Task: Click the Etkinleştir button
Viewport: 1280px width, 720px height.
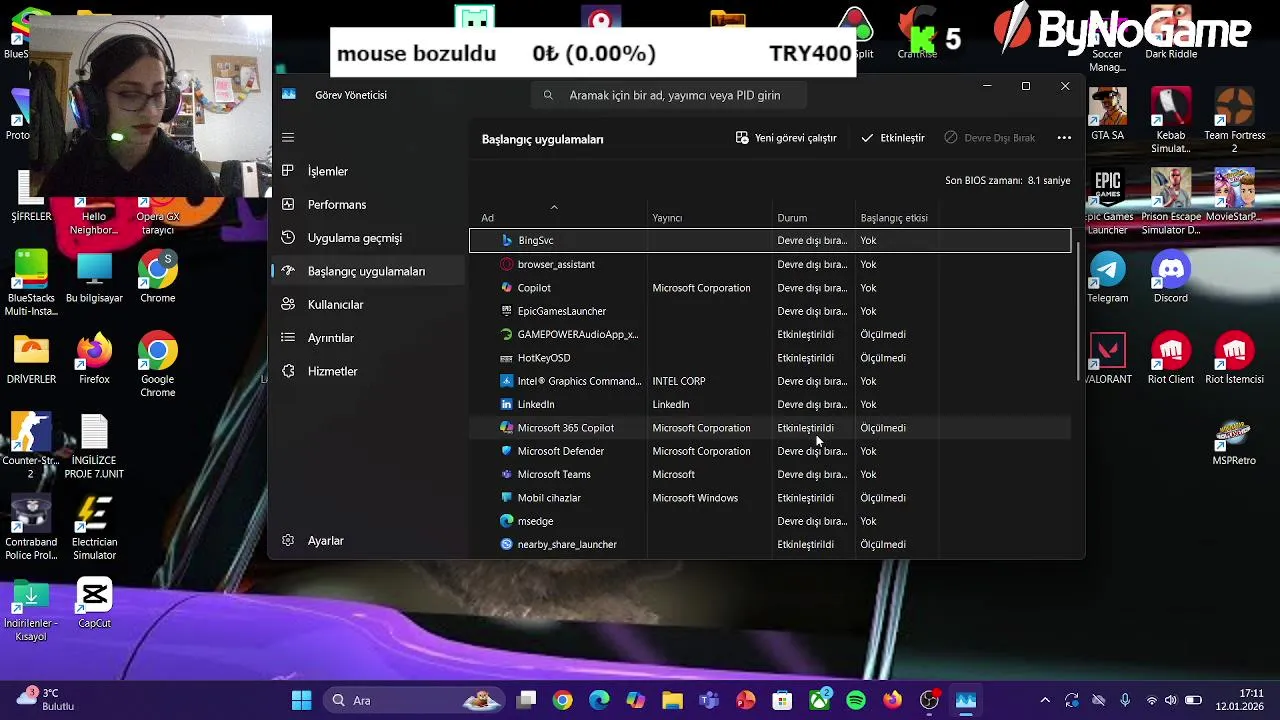Action: coord(893,138)
